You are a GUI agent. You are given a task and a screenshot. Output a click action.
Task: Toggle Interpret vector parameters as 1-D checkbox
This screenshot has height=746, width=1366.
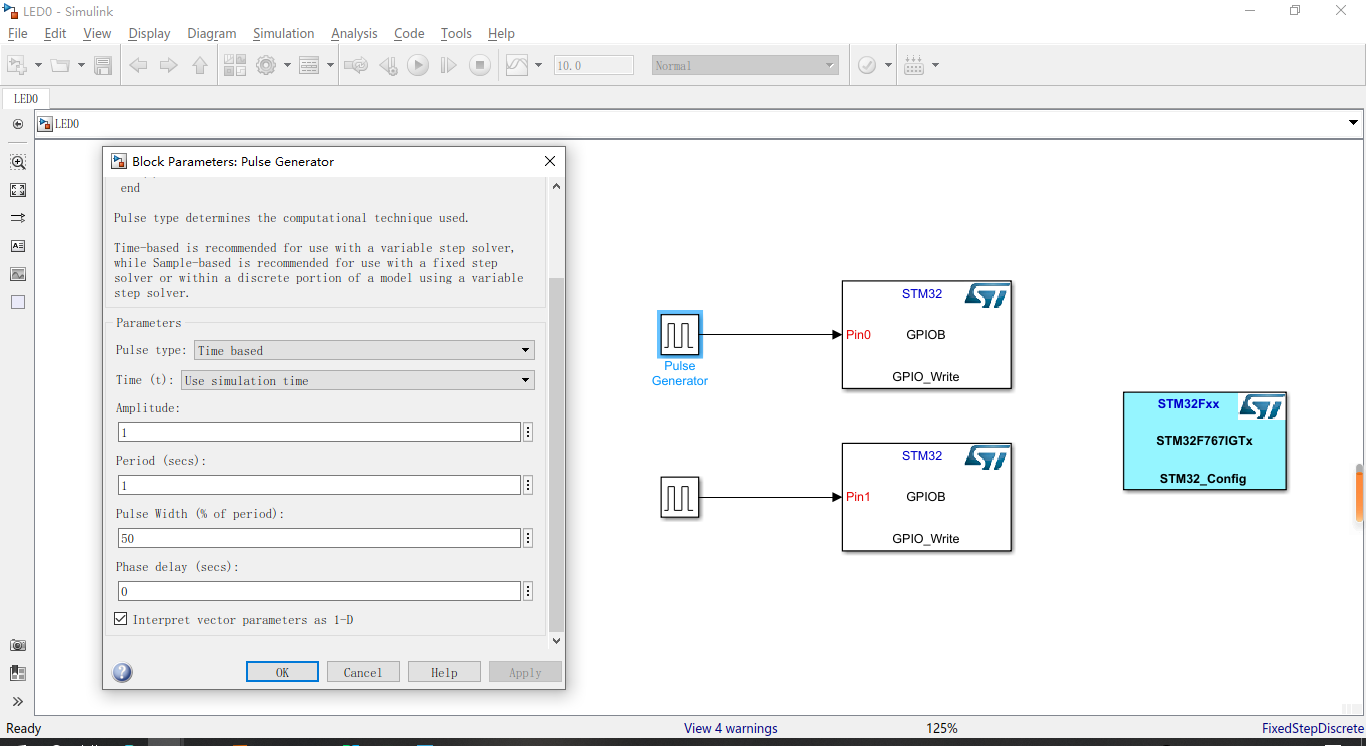pyautogui.click(x=121, y=619)
